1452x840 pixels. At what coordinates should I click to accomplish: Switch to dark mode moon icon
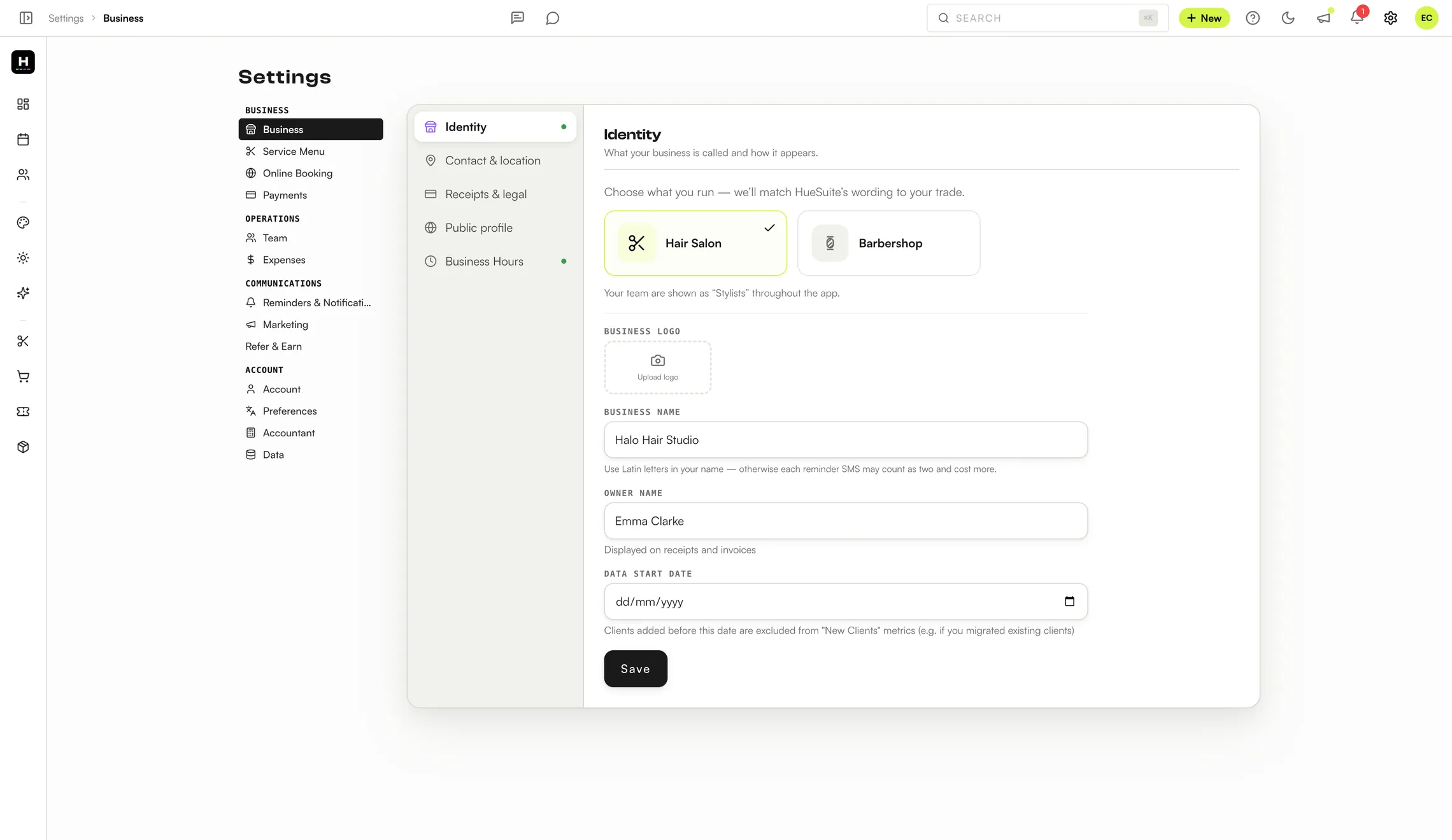[x=1288, y=18]
